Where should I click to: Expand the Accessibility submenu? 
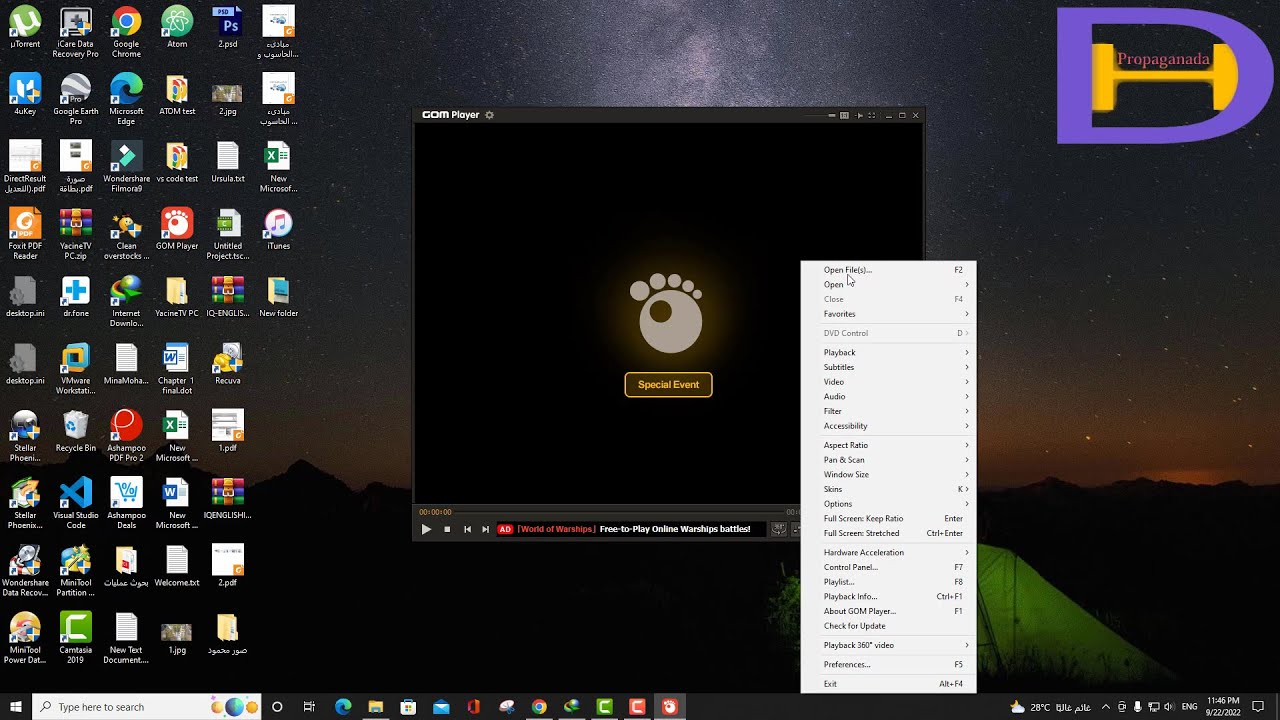click(888, 426)
